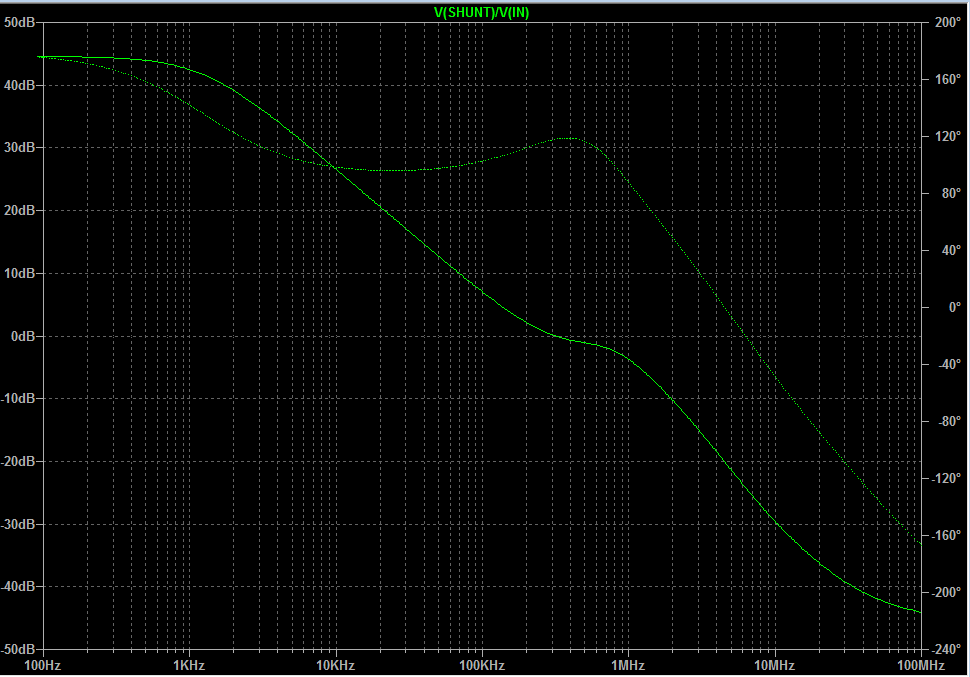Click the 200° phase axis label
The height and width of the screenshot is (677, 970).
[948, 22]
